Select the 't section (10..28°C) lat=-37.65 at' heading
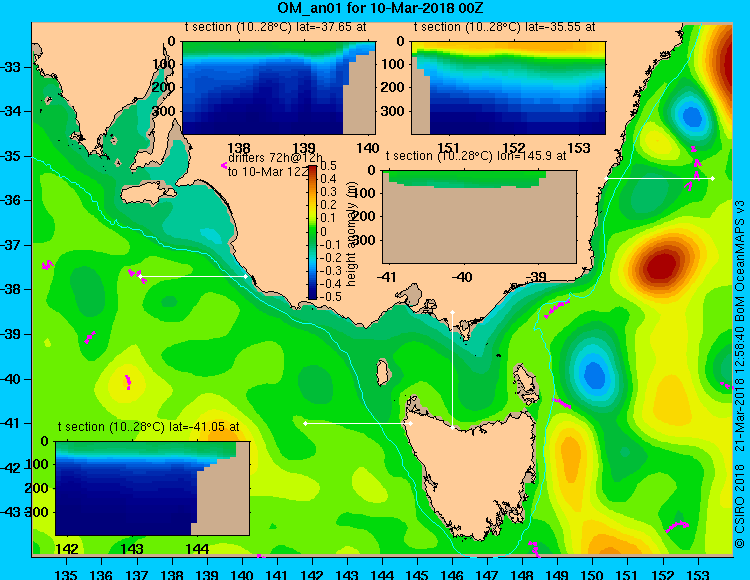Screen dimensions: 750x580 click(276, 27)
